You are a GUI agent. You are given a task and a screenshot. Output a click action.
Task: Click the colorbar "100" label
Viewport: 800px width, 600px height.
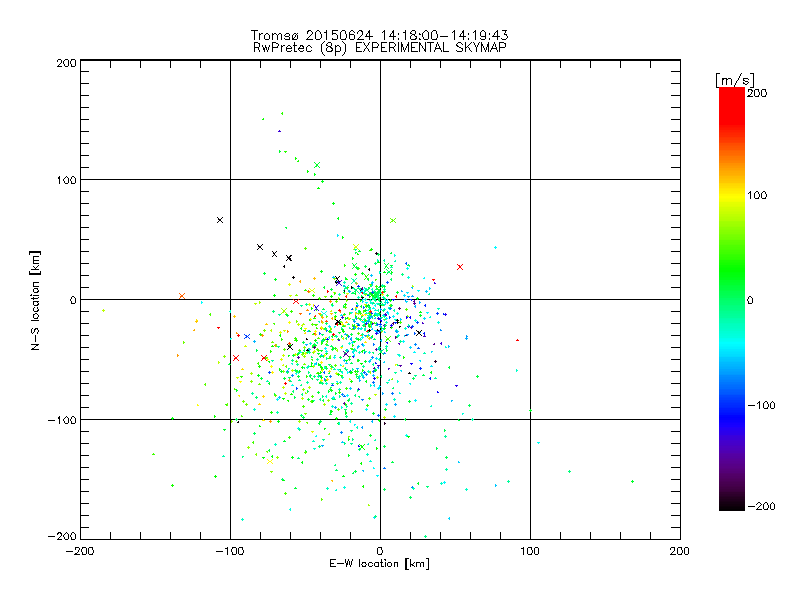757,195
